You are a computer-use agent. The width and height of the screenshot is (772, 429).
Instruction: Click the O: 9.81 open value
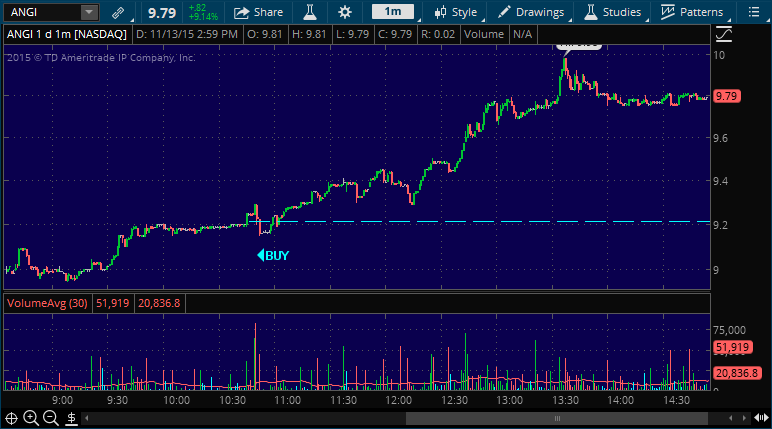pos(265,34)
